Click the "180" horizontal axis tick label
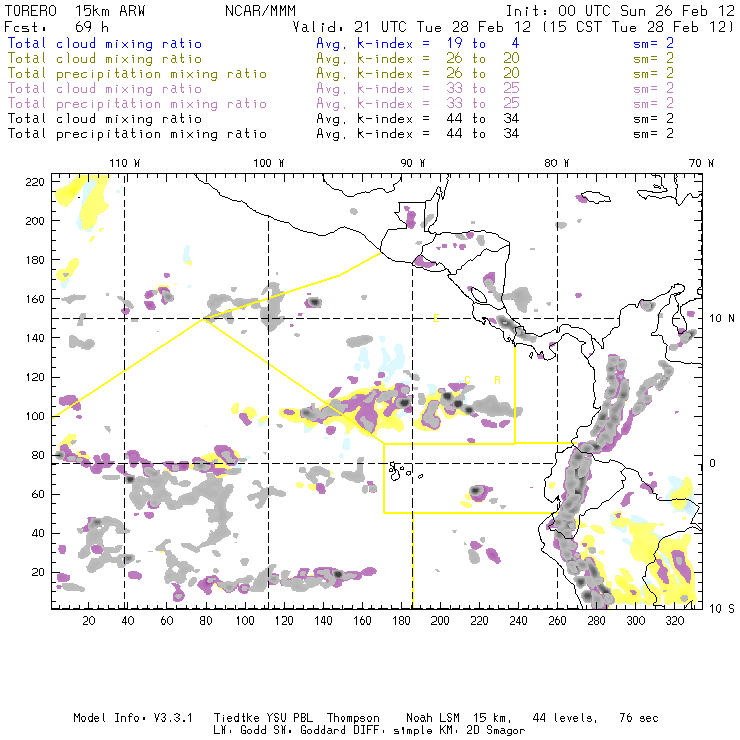The height and width of the screenshot is (740, 740). 401,621
